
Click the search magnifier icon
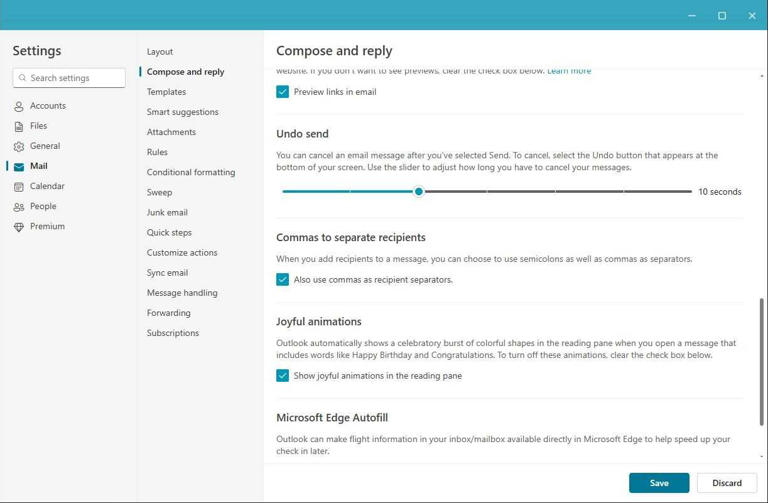(22, 78)
